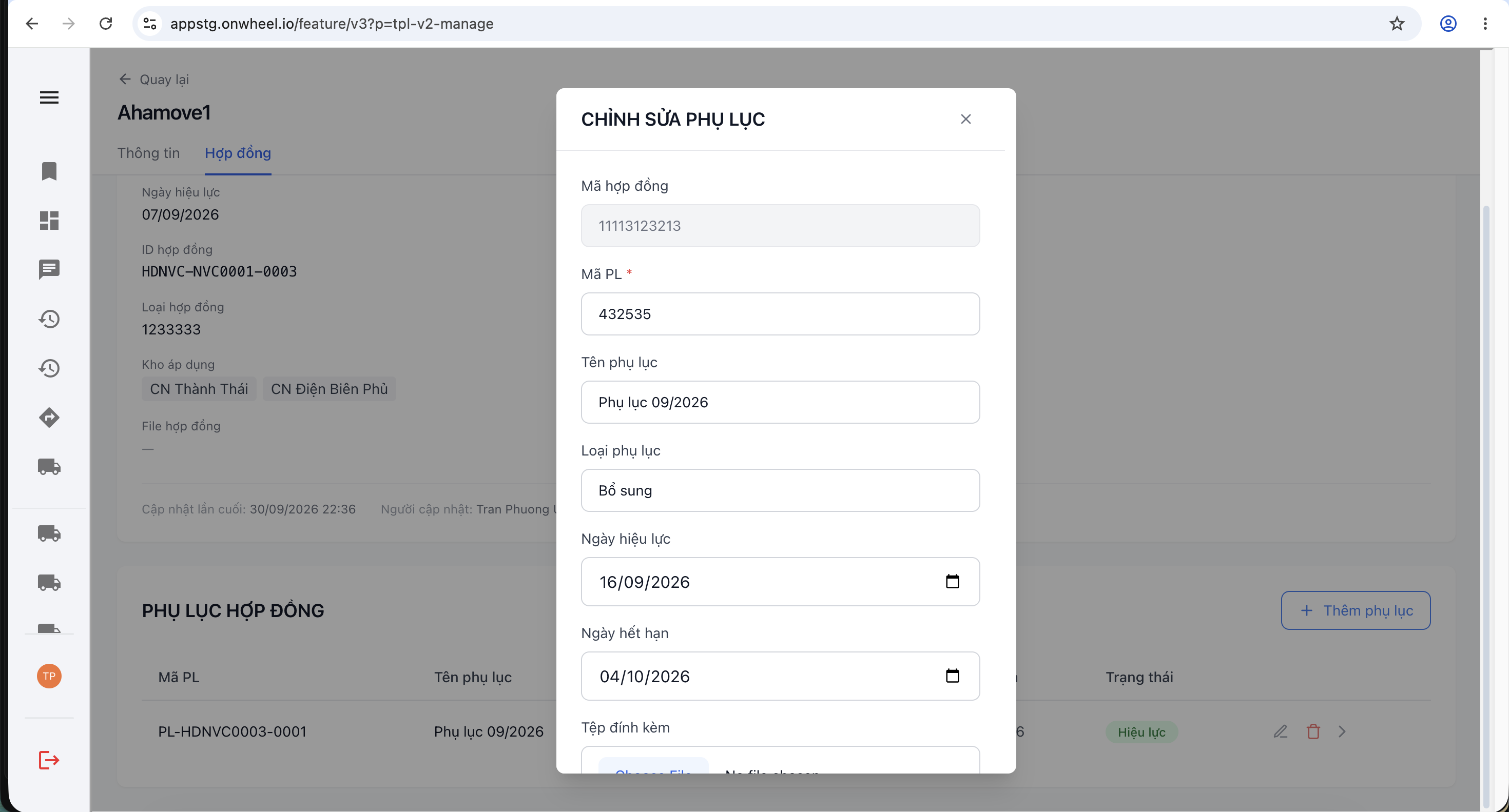Click the Hiệu lực status badge
Image resolution: width=1509 pixels, height=812 pixels.
1141,732
